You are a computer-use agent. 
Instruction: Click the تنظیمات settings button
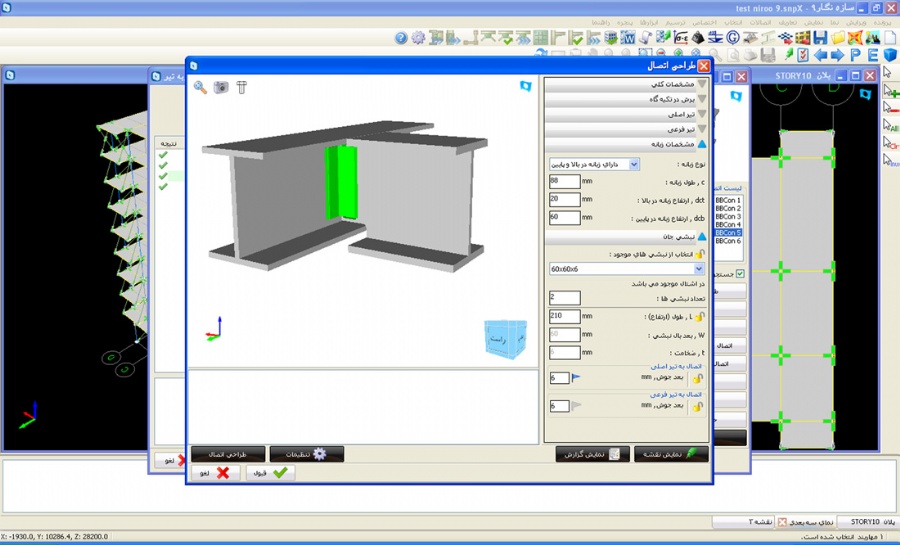306,454
